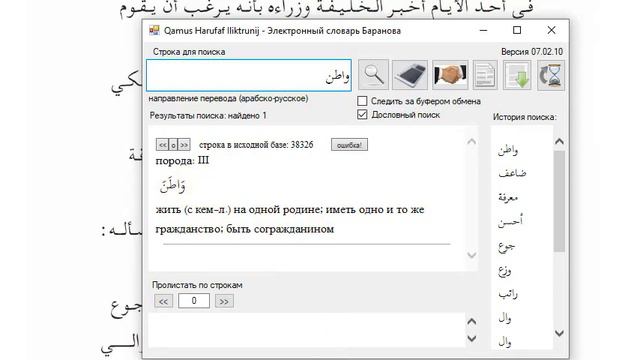Click the magnifying glass search icon
This screenshot has width=640, height=360.
click(x=373, y=75)
